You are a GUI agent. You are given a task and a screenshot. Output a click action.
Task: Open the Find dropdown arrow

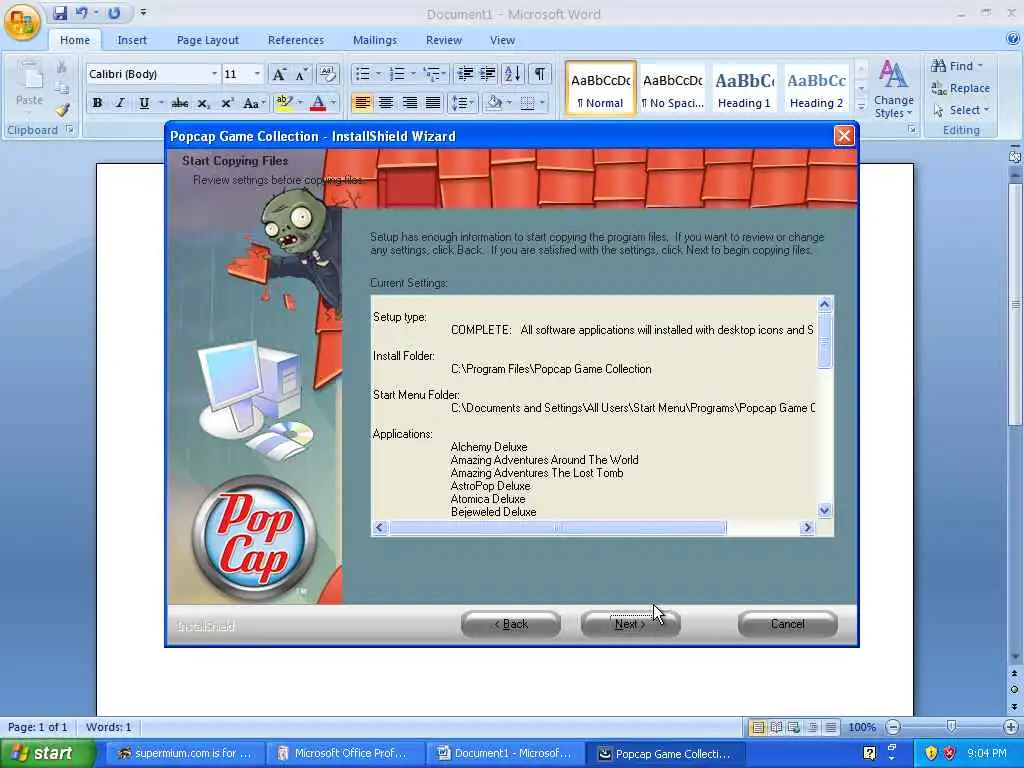point(980,66)
